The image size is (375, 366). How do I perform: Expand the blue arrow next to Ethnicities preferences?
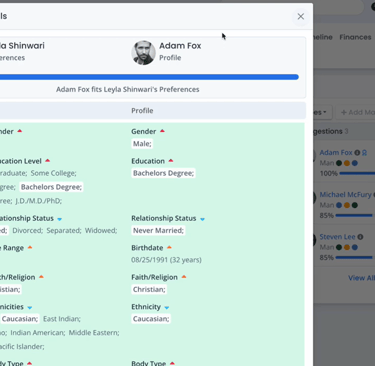coord(30,307)
